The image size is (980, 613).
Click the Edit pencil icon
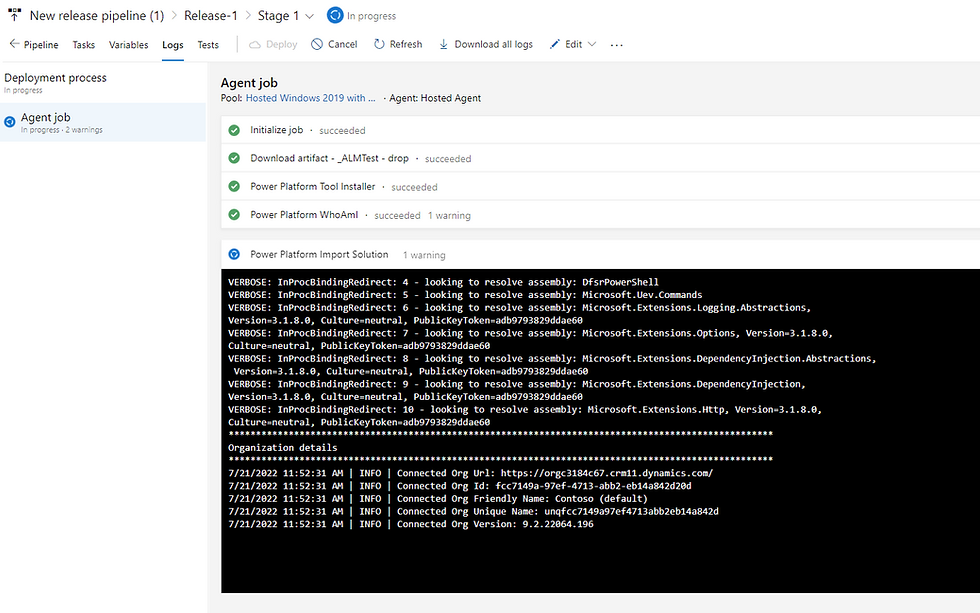pyautogui.click(x=554, y=44)
